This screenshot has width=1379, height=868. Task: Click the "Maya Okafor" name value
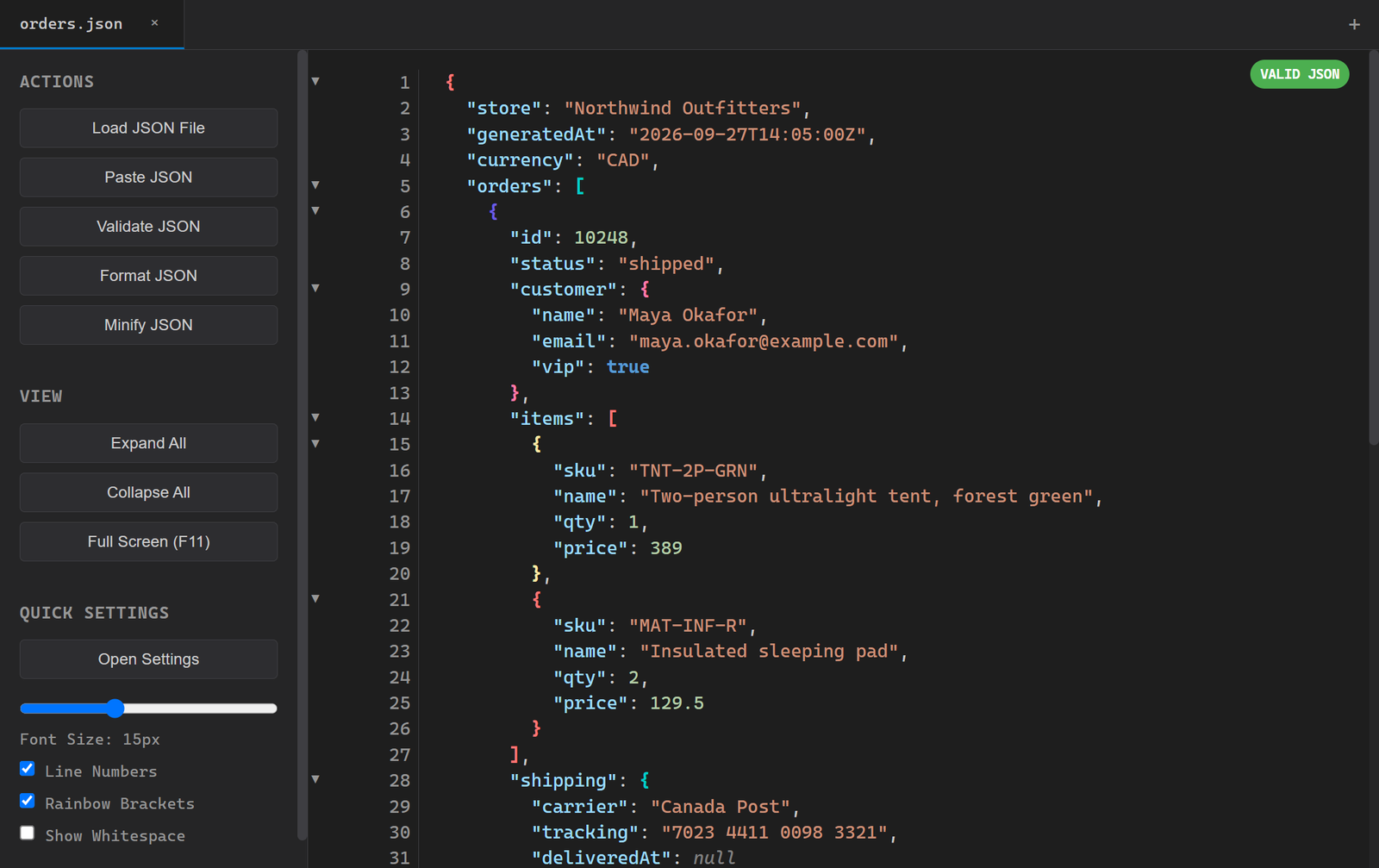click(688, 315)
